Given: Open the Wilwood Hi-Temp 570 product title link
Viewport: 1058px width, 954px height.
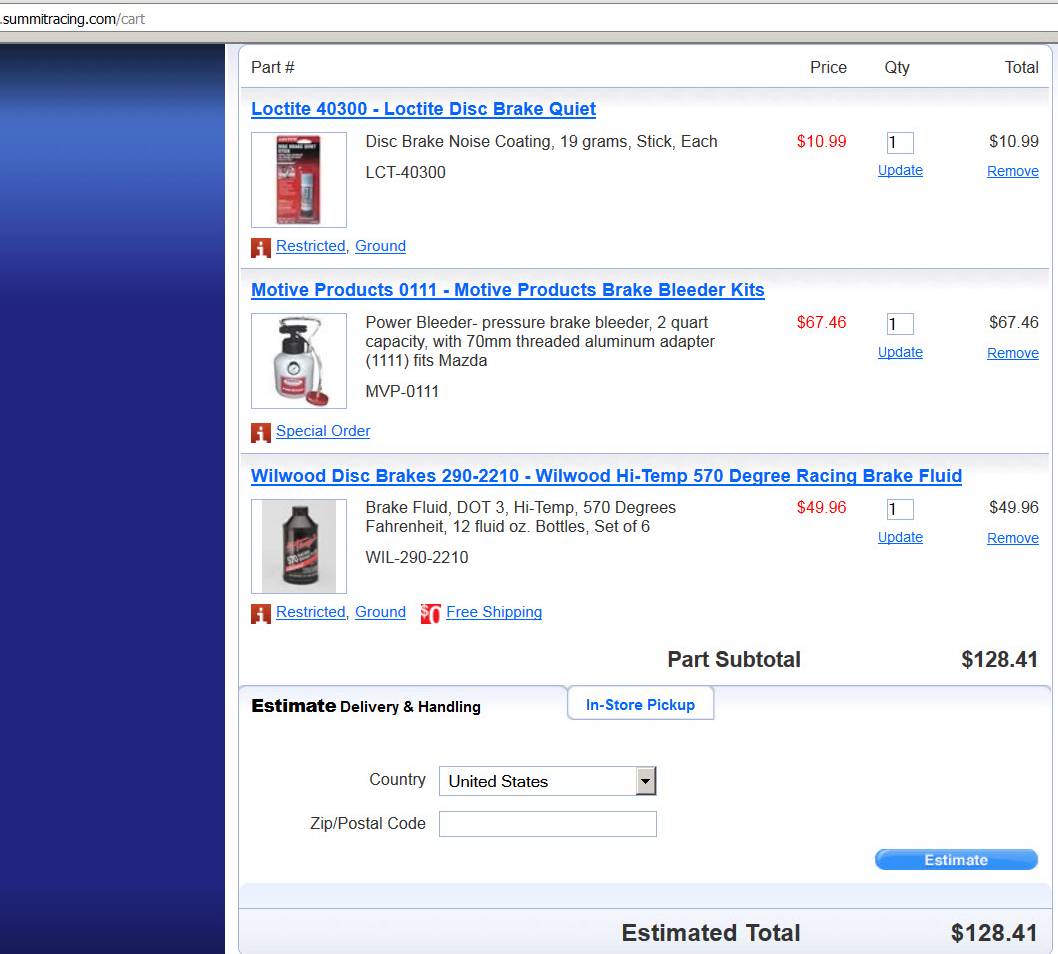Looking at the screenshot, I should point(606,476).
